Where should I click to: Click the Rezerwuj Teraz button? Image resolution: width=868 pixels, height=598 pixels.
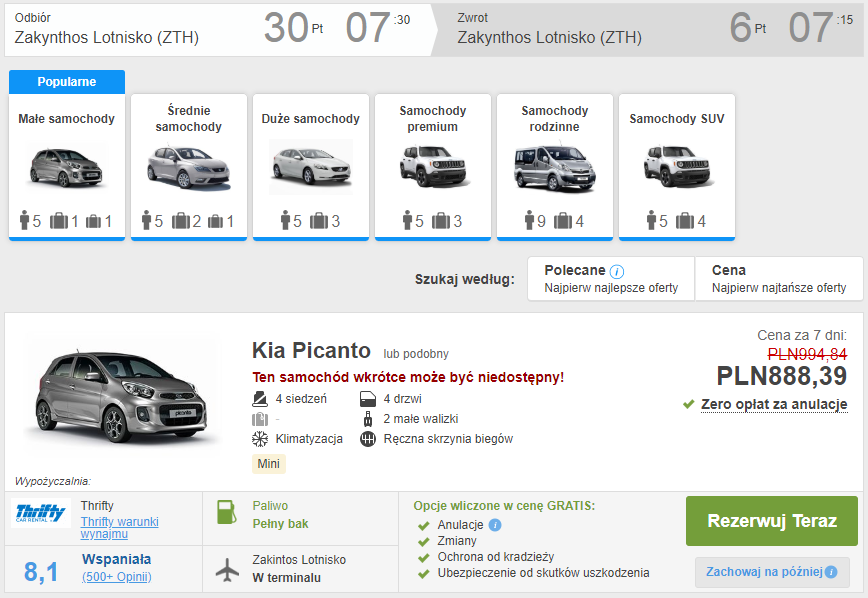(x=772, y=521)
